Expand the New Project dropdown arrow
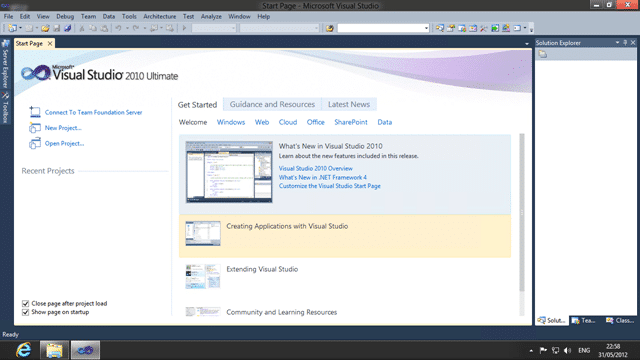Viewport: 640px width, 360px height. [20, 28]
